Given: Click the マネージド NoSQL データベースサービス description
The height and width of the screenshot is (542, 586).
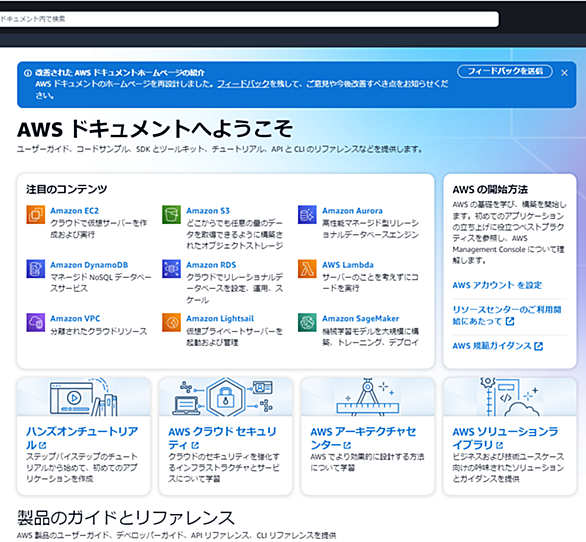Looking at the screenshot, I should point(101,283).
